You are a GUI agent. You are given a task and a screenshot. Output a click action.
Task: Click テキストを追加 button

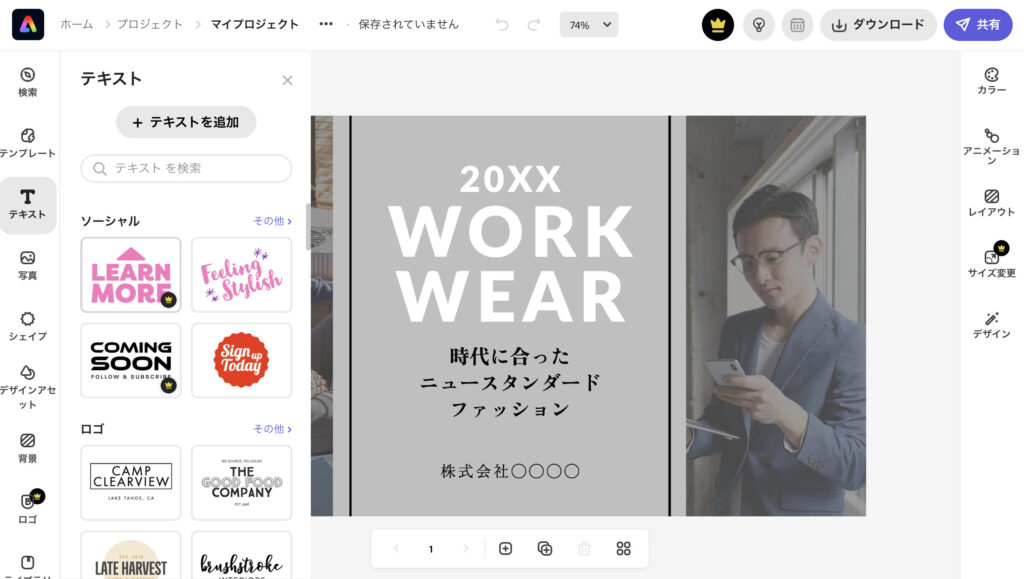tap(186, 122)
